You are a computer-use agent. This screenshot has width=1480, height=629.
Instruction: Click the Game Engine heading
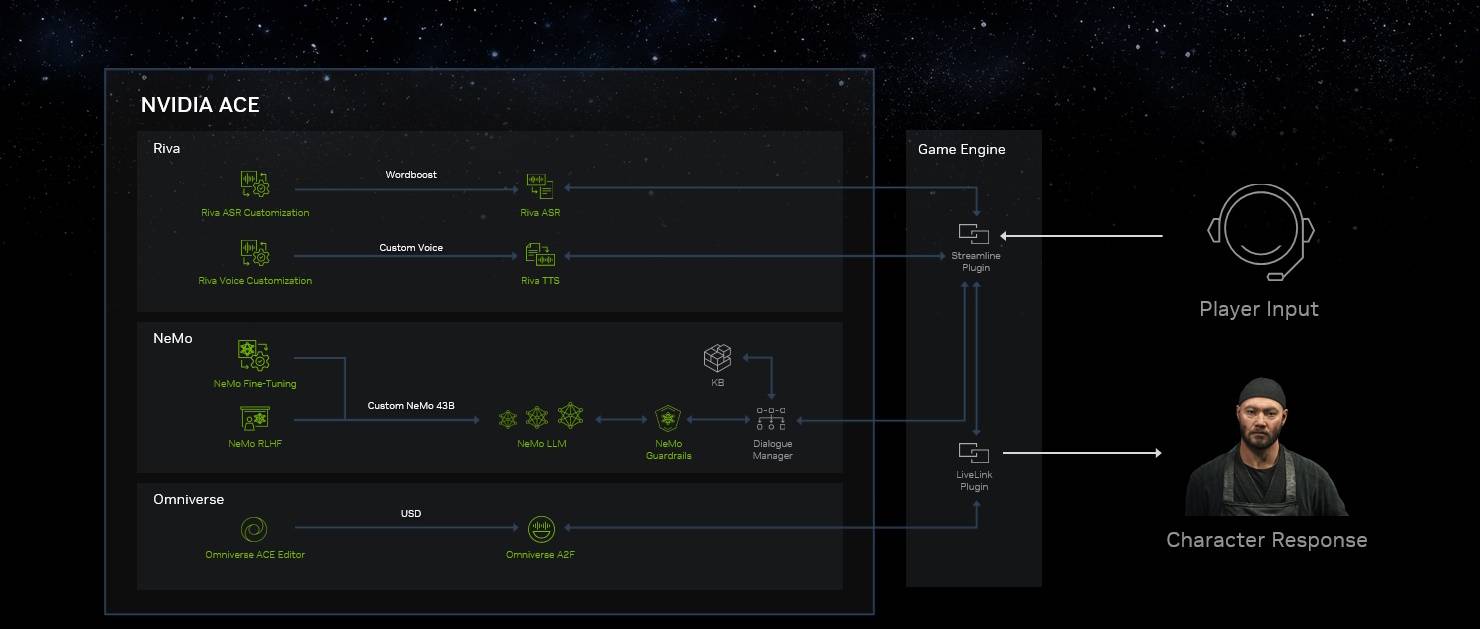point(962,149)
